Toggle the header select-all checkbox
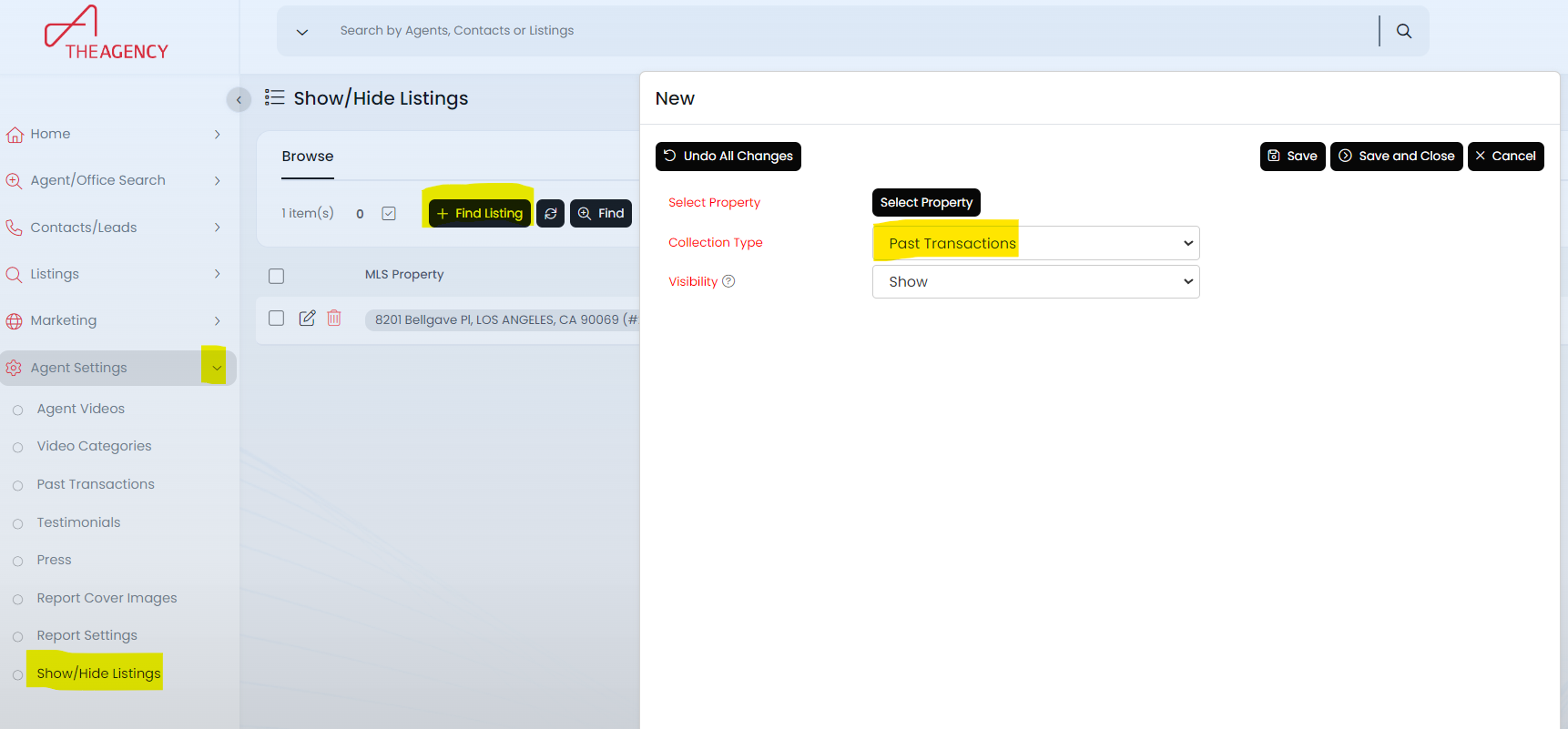This screenshot has width=1568, height=729. click(x=277, y=276)
